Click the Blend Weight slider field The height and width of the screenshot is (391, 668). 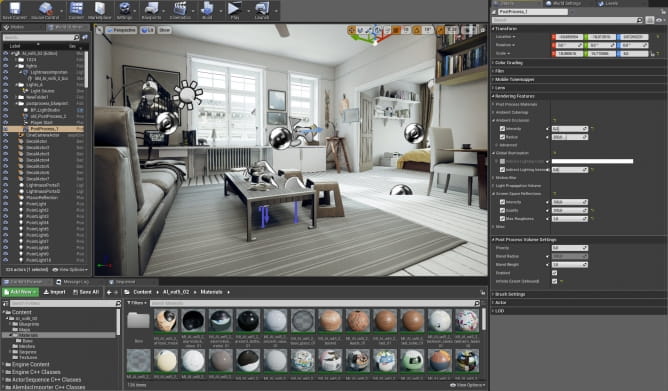tap(570, 264)
